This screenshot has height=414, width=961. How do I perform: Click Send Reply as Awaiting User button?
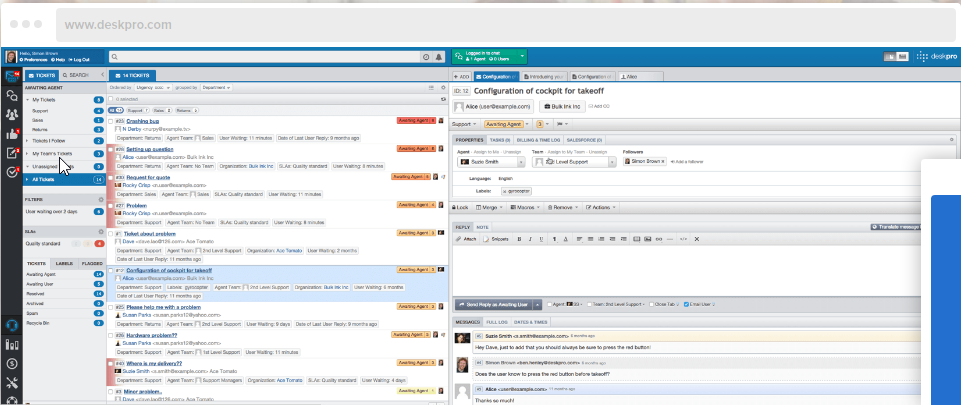click(494, 303)
